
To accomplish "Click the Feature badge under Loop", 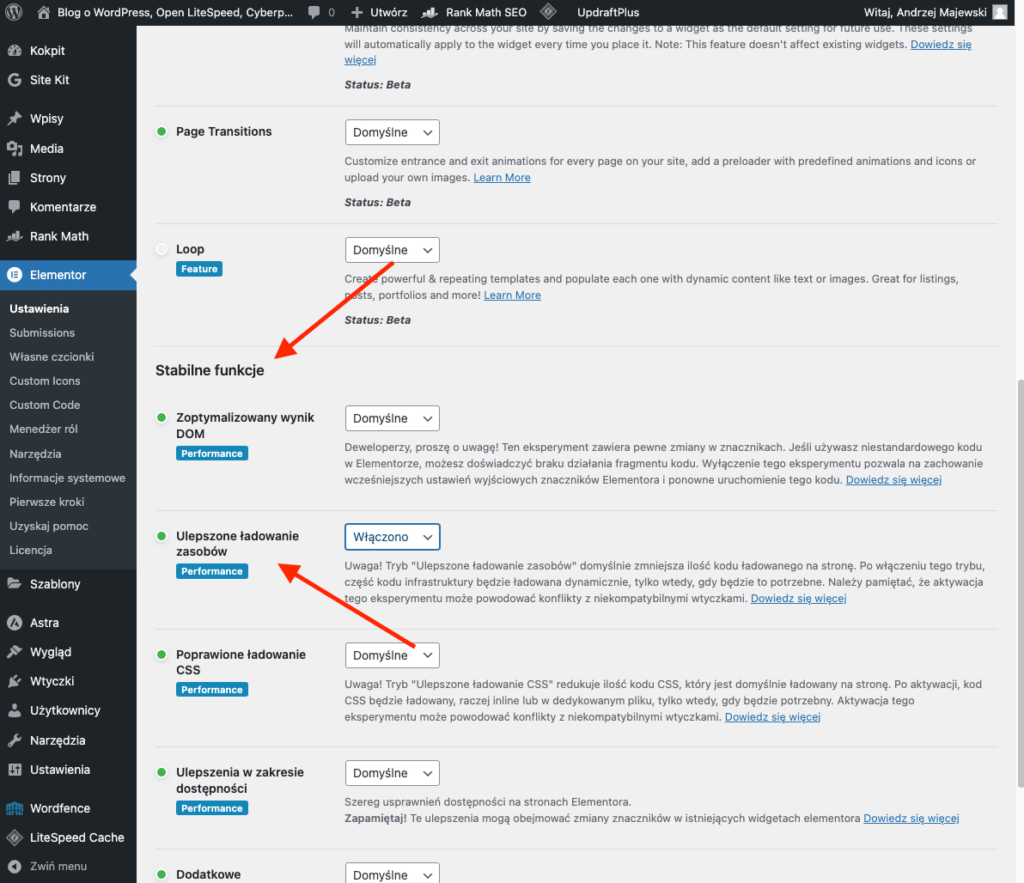I will pos(199,269).
